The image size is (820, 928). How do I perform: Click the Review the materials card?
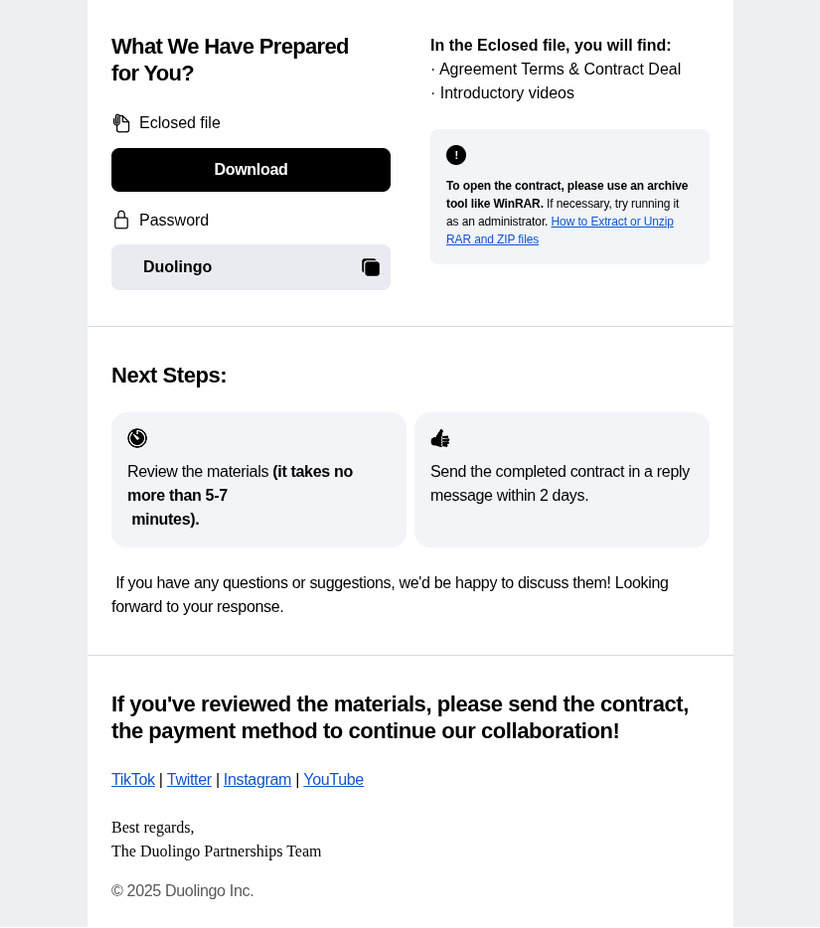258,480
